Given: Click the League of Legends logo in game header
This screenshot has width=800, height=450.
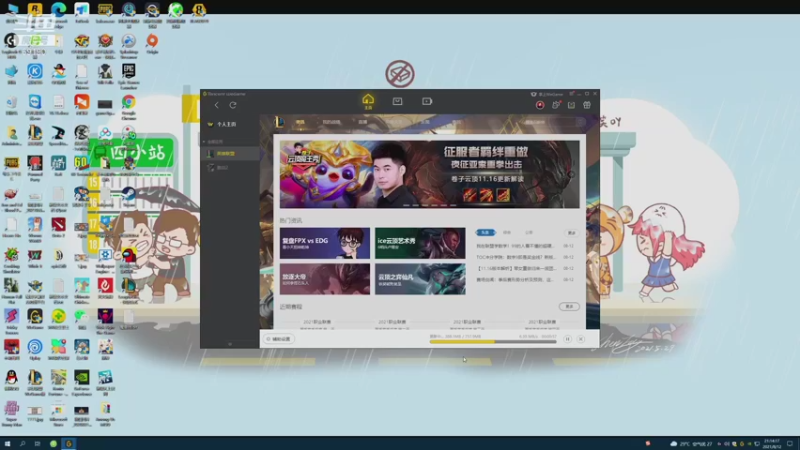Looking at the screenshot, I should (279, 122).
